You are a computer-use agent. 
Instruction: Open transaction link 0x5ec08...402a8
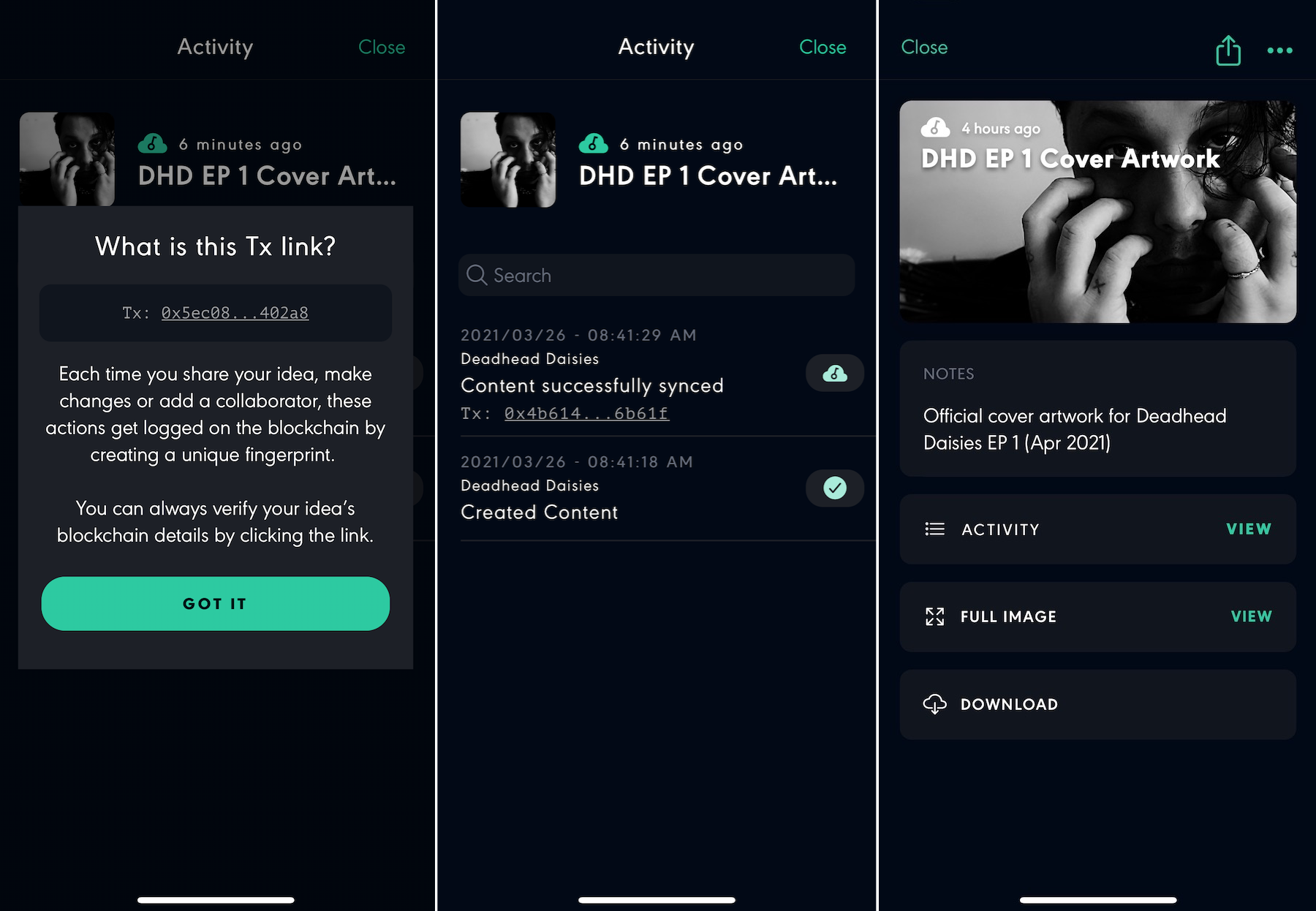point(235,313)
